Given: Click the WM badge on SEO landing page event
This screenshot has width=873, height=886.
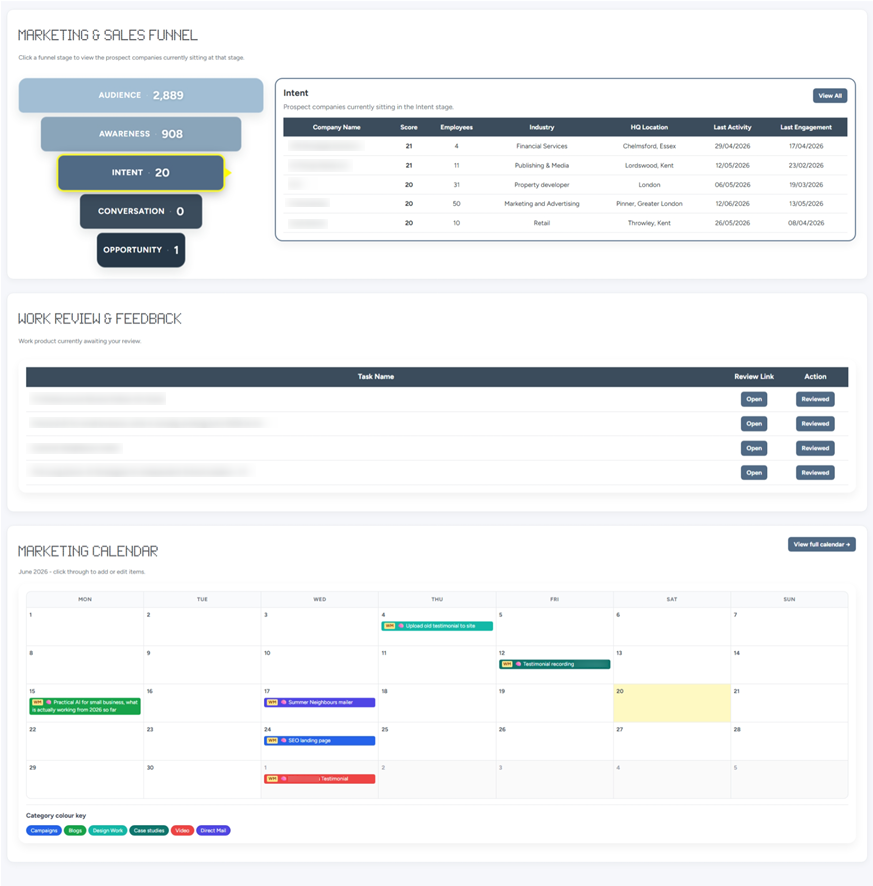Looking at the screenshot, I should (x=272, y=740).
